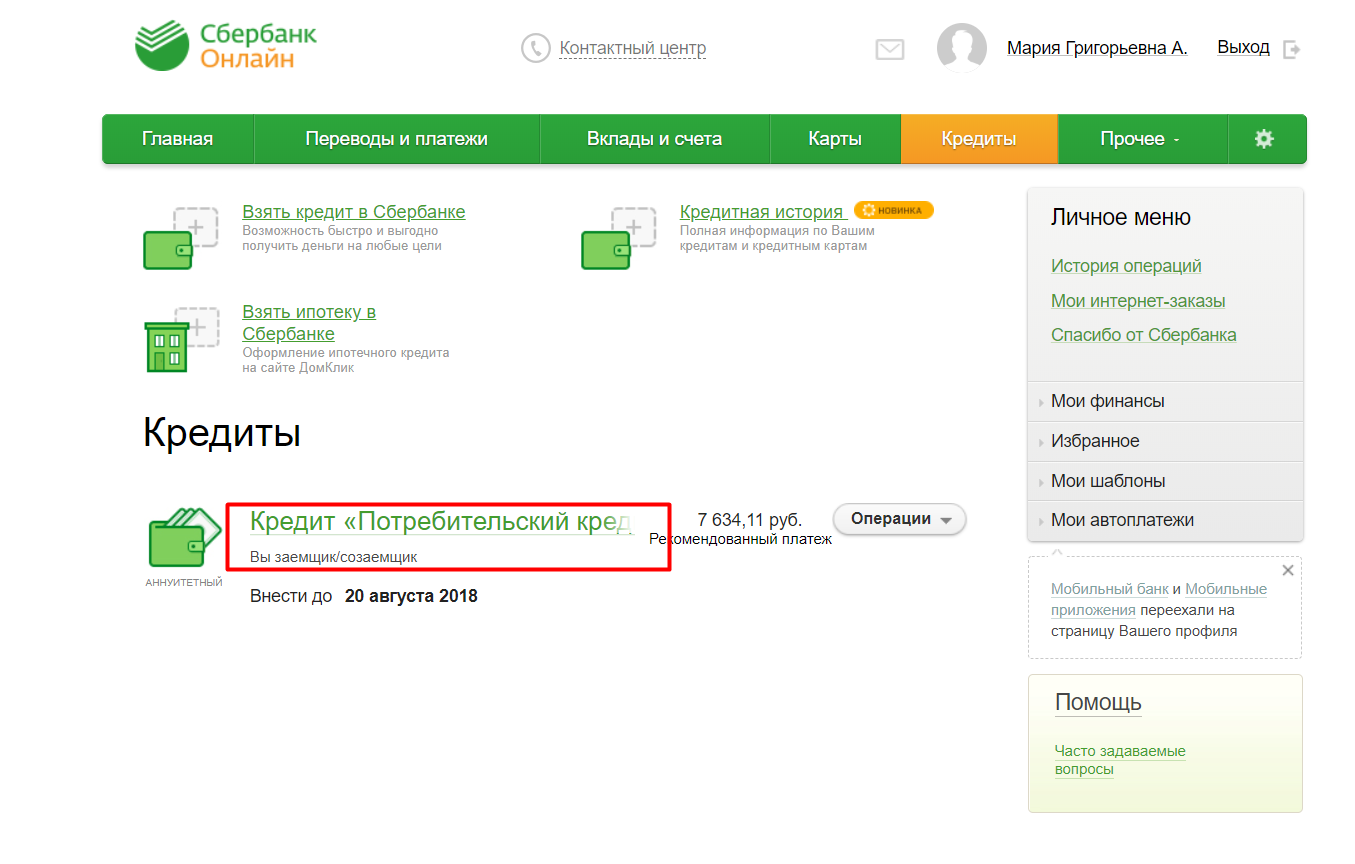Open the Карты tab
1355x864 pixels.
[835, 139]
